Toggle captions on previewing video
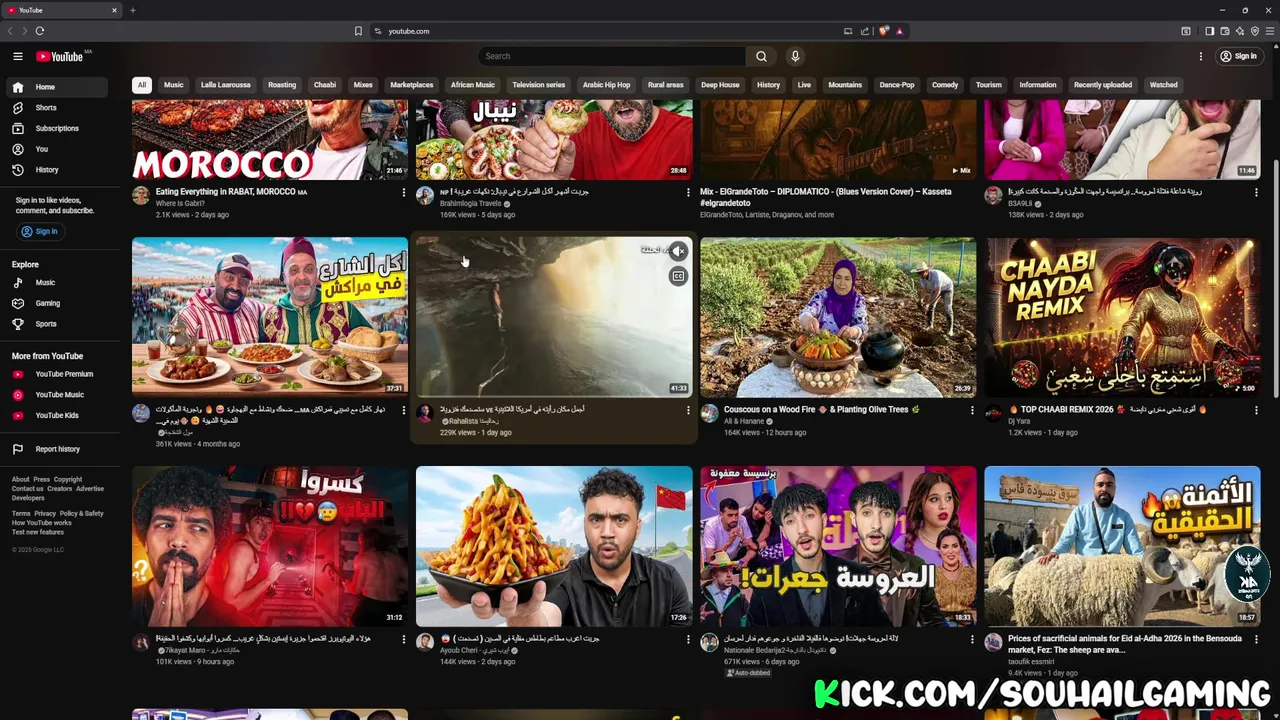The height and width of the screenshot is (720, 1280). [678, 276]
